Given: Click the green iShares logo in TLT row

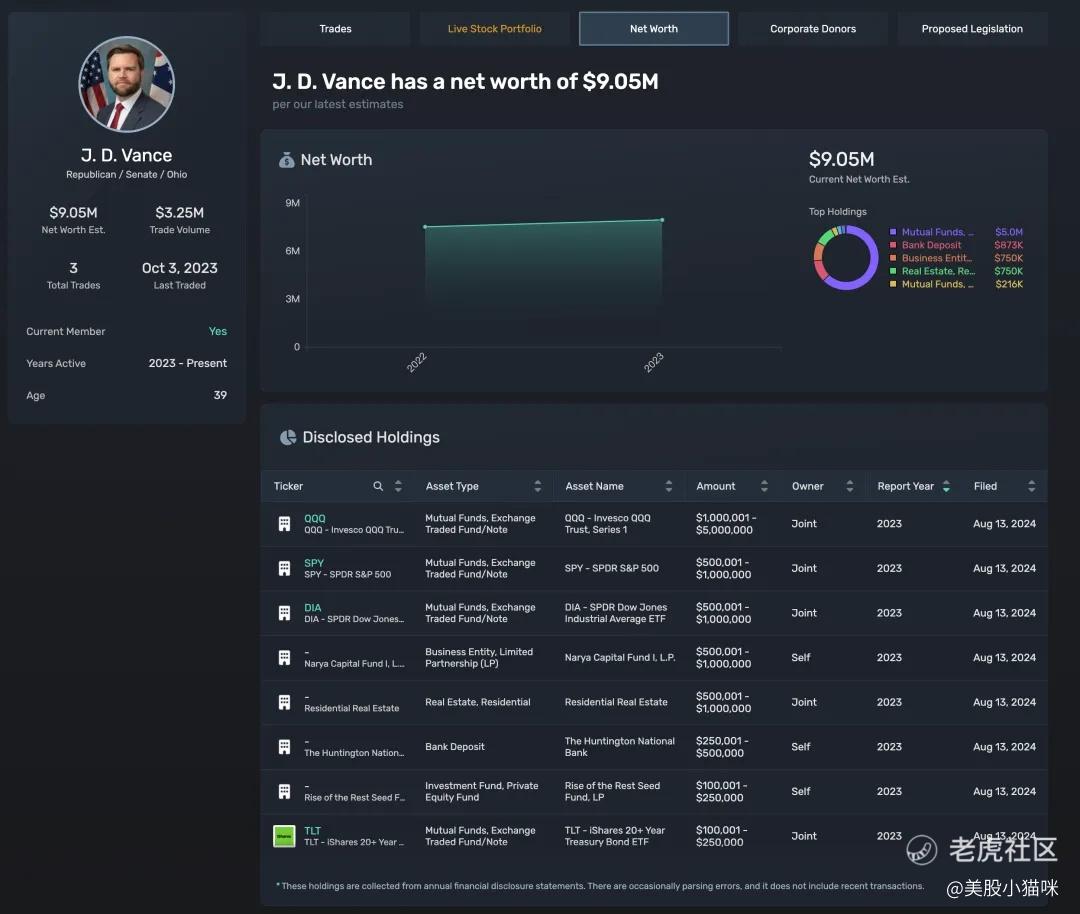Looking at the screenshot, I should coord(284,836).
